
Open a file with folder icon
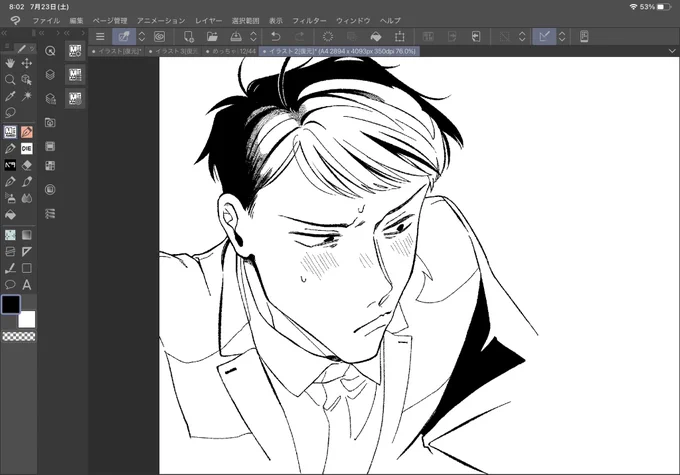212,37
